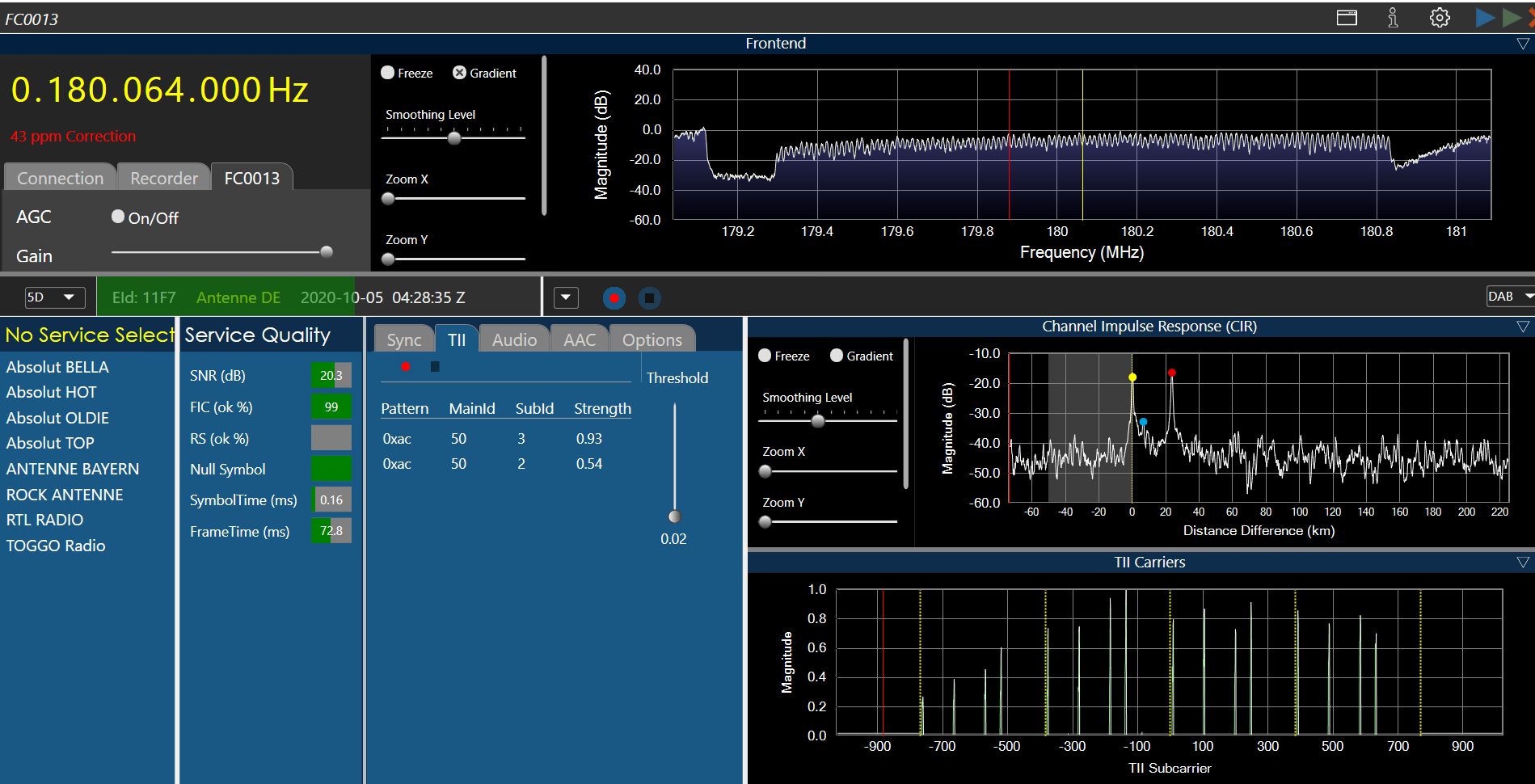Click the information icon in top bar
This screenshot has height=784, width=1535.
[1393, 18]
